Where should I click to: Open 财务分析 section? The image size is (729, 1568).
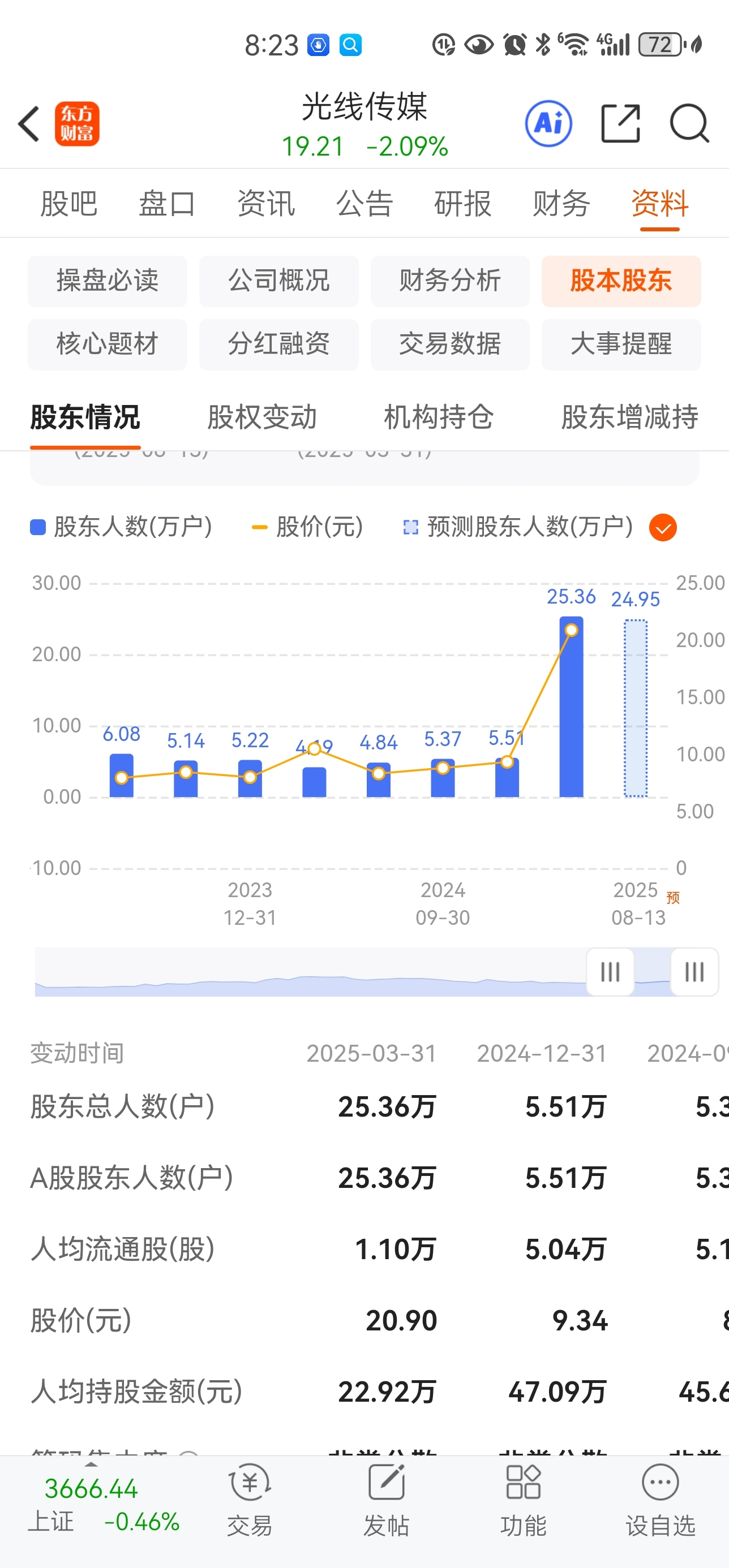pyautogui.click(x=450, y=281)
